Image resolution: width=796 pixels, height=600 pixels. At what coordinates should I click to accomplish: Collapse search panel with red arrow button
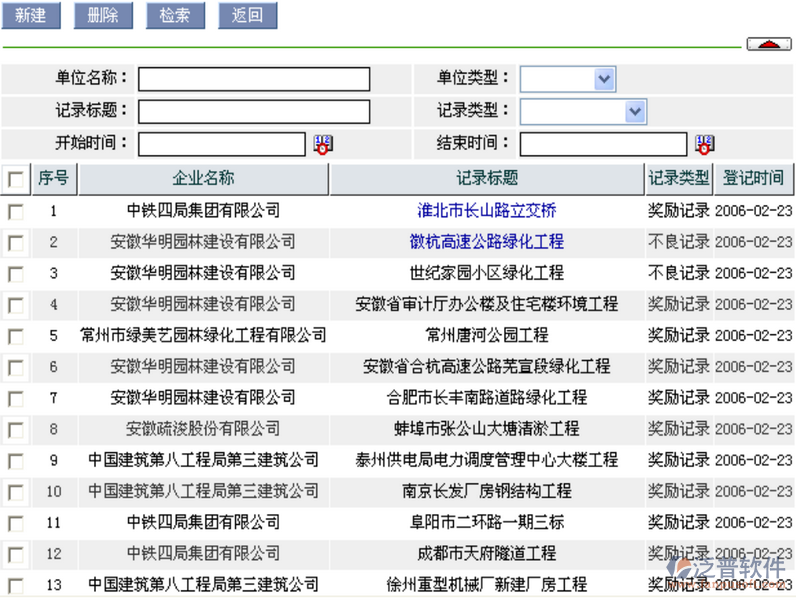click(768, 44)
